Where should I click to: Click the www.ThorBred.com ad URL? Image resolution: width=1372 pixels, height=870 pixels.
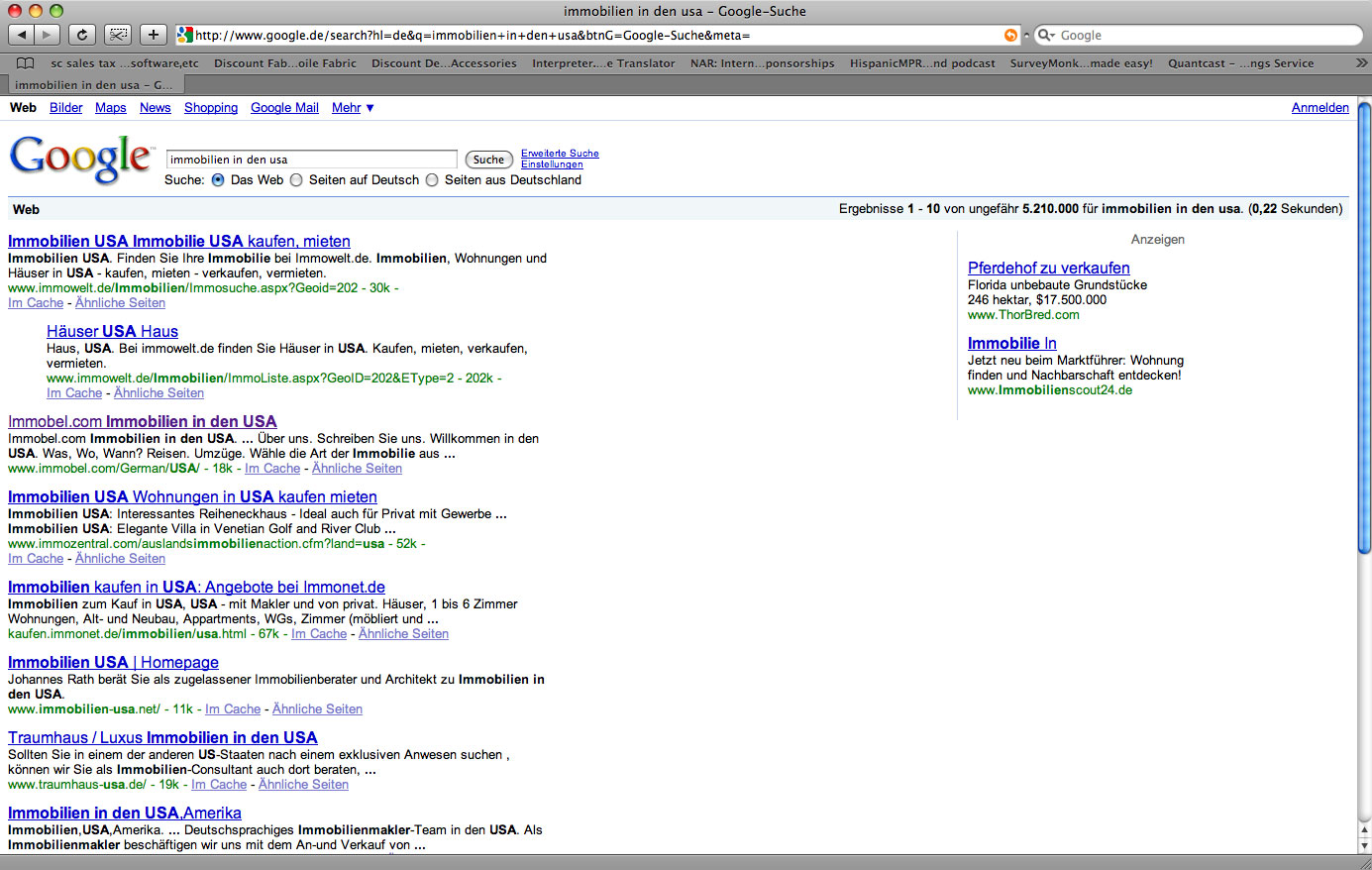(1023, 315)
